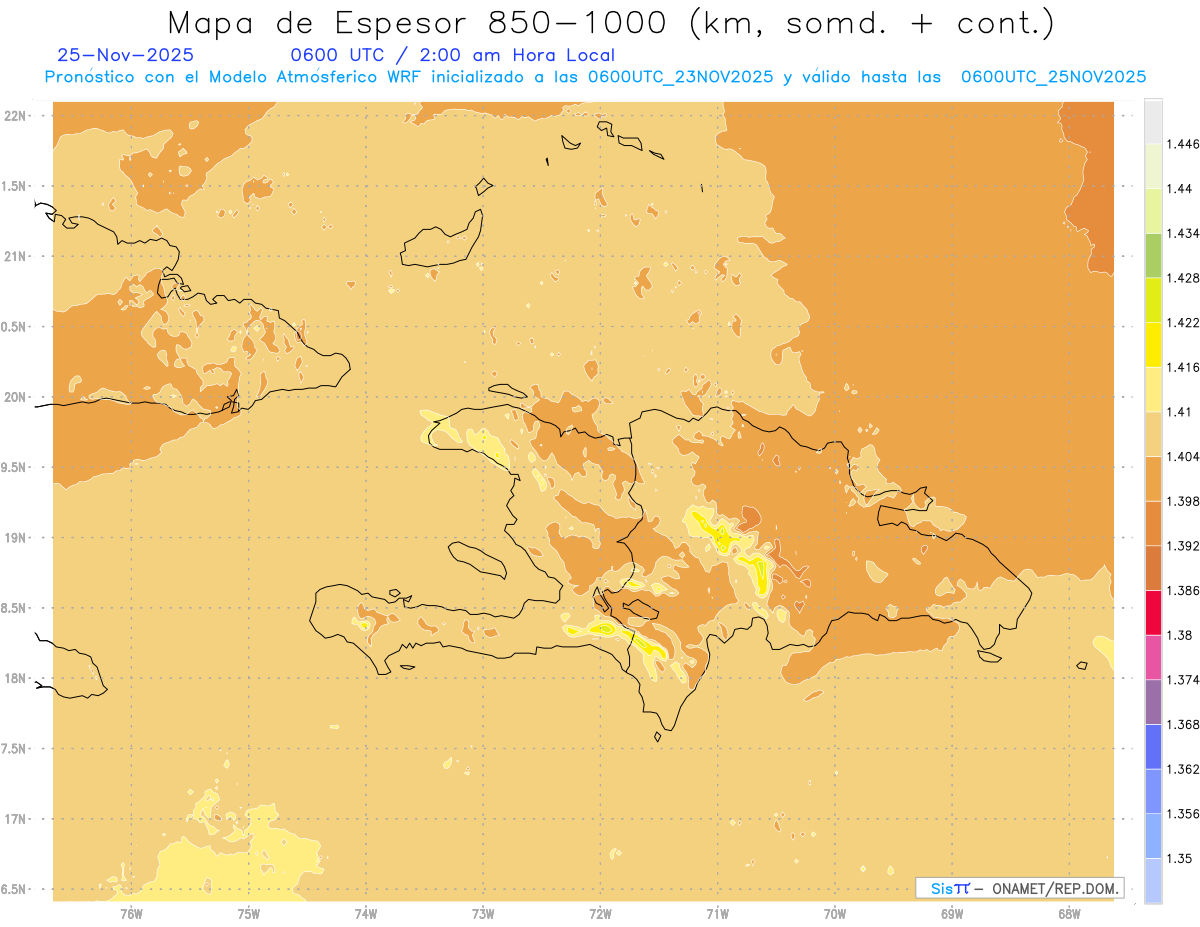Click the legend value '1.428'
The height and width of the screenshot is (927, 1200).
(1184, 278)
